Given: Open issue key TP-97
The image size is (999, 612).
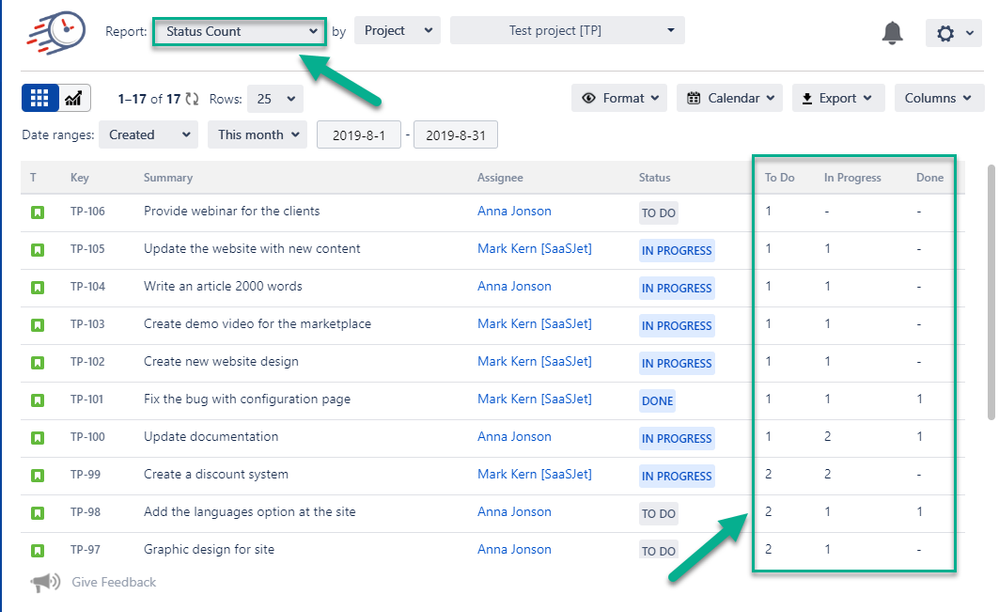Looking at the screenshot, I should tap(85, 549).
